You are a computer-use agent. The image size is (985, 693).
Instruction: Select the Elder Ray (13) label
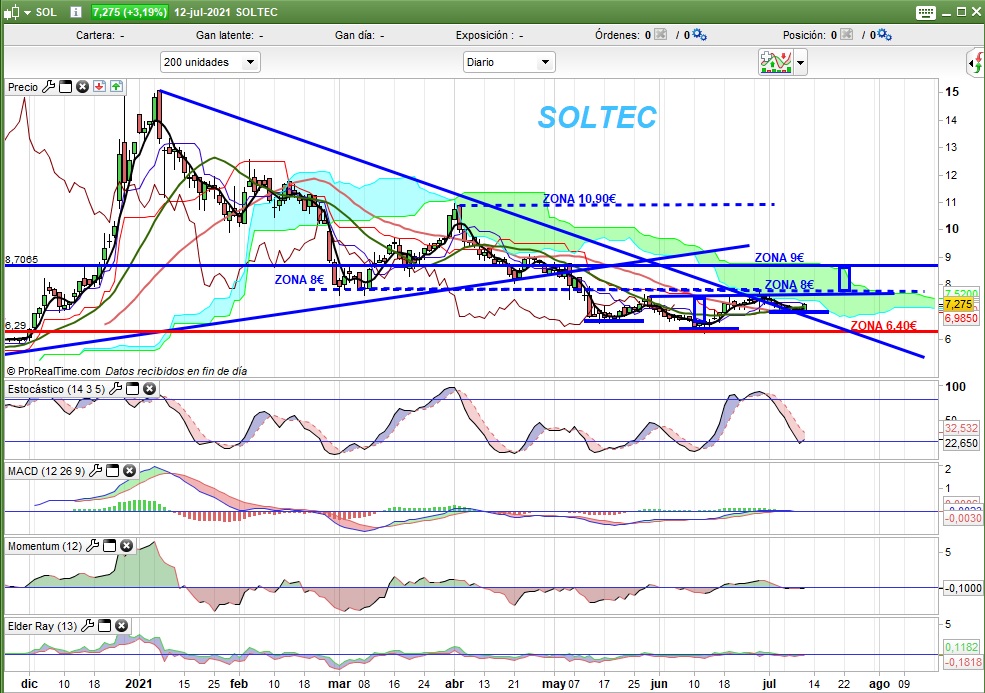pyautogui.click(x=43, y=626)
